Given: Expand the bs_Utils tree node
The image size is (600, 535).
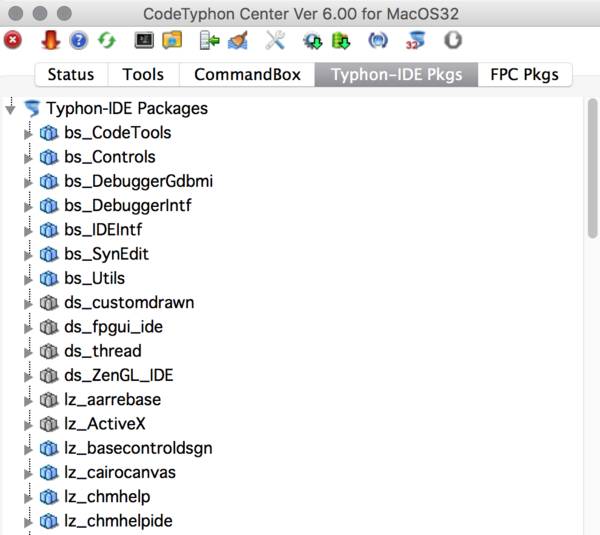Looking at the screenshot, I should click(28, 279).
